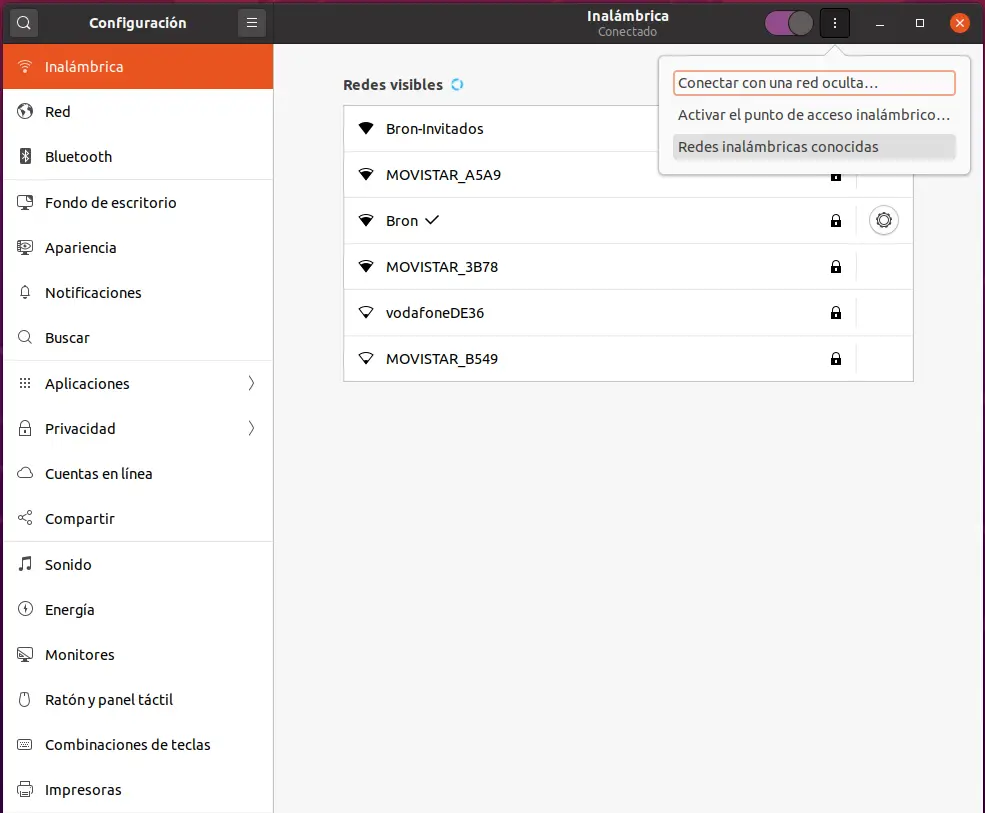
Task: Select the MOVISTAR_B549 network
Action: (628, 359)
